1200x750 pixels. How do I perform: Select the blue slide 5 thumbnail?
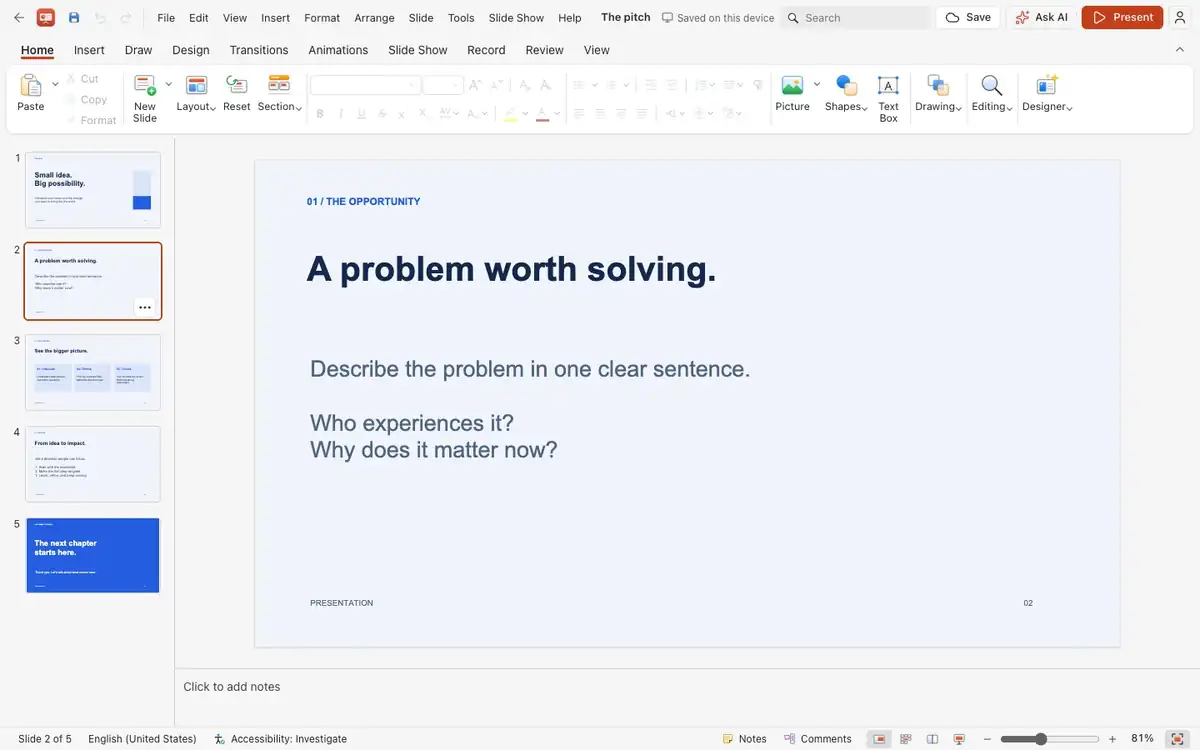point(93,555)
